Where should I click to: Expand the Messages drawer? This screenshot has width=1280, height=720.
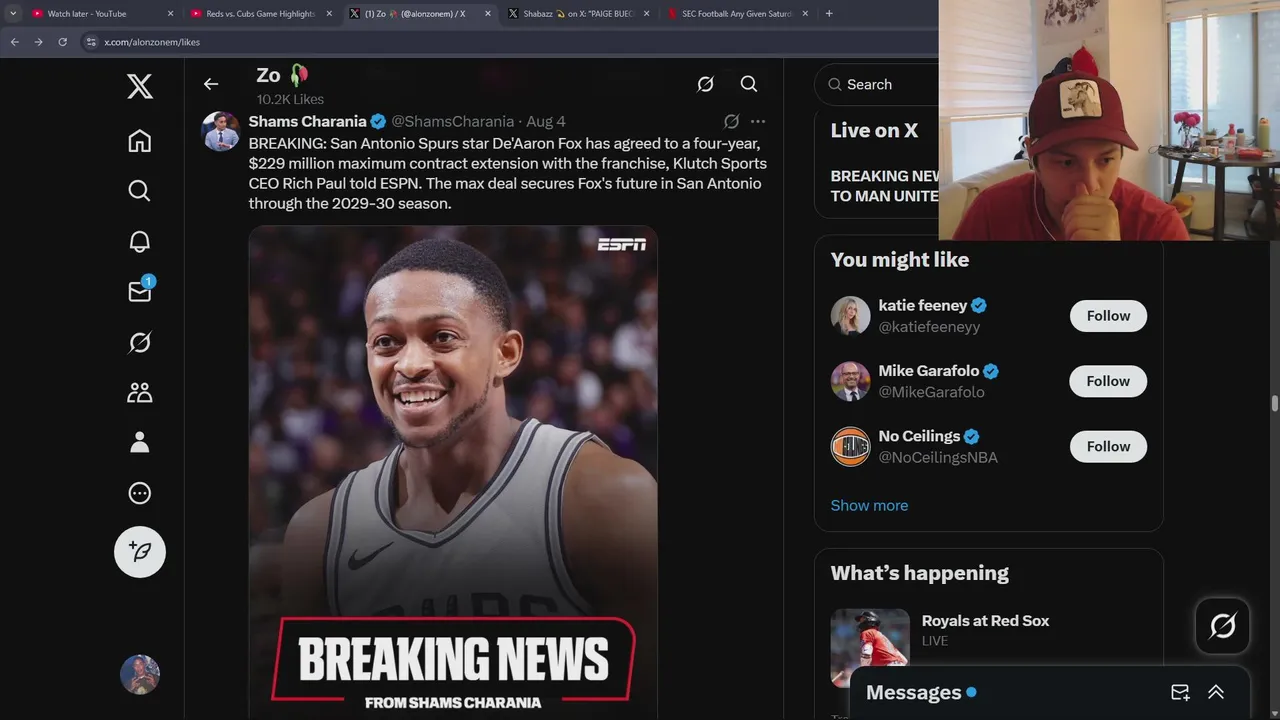pos(1216,692)
